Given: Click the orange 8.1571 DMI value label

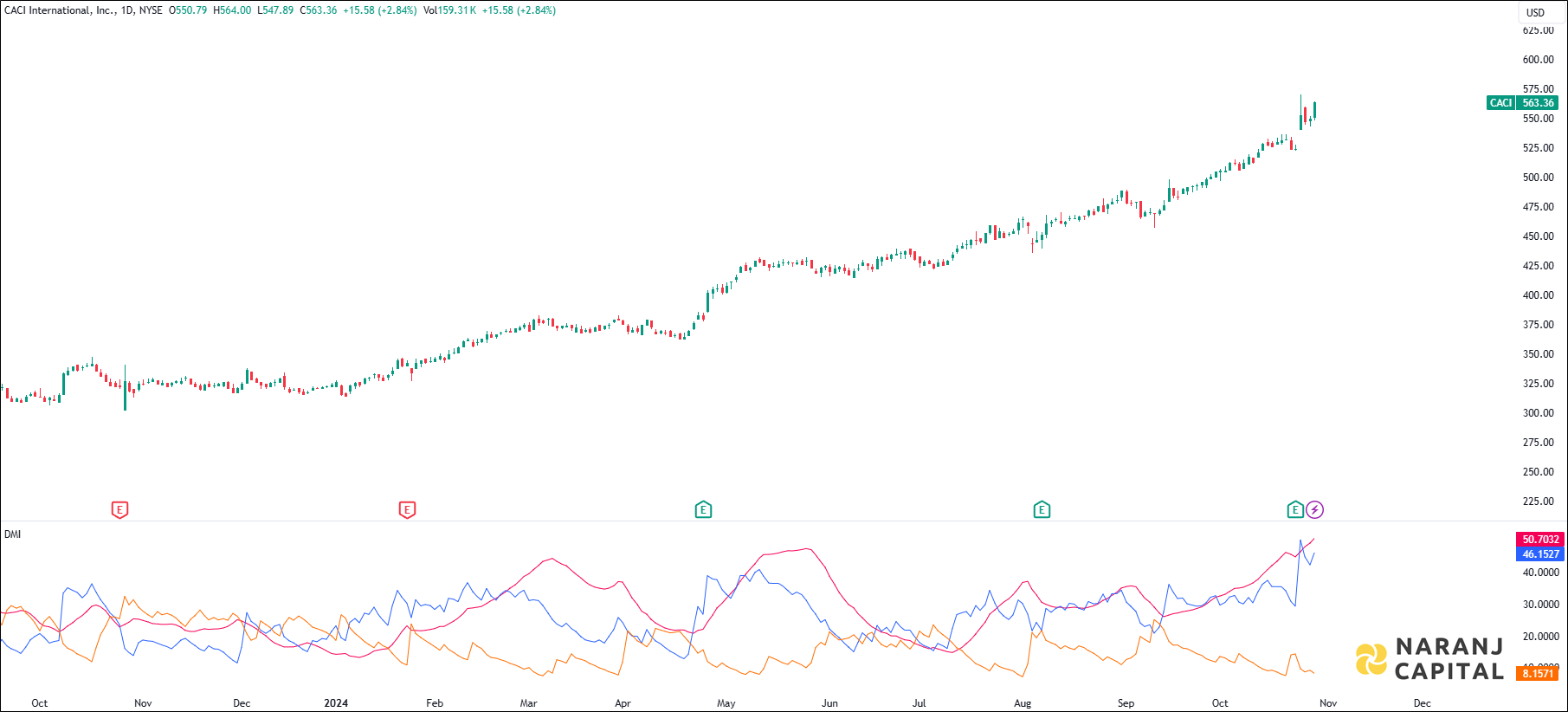Looking at the screenshot, I should 1538,674.
